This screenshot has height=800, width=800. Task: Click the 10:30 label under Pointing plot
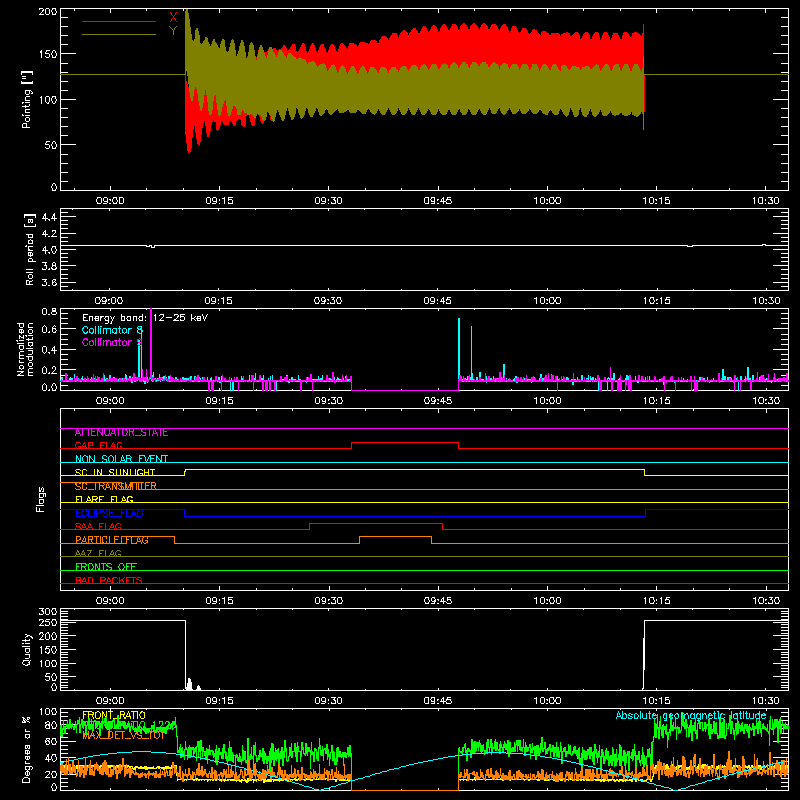click(x=766, y=201)
